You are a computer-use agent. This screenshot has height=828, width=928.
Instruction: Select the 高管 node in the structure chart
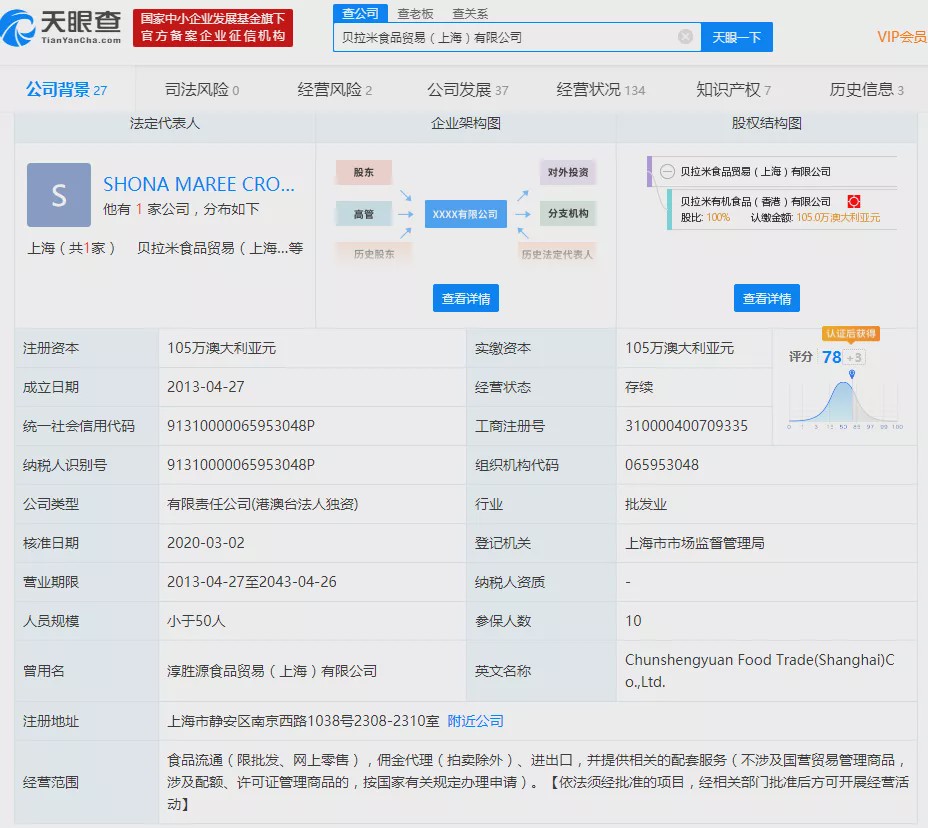362,213
